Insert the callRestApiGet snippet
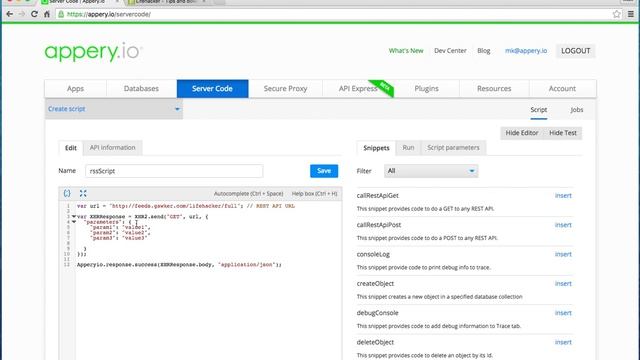The width and height of the screenshot is (640, 360). (563, 196)
